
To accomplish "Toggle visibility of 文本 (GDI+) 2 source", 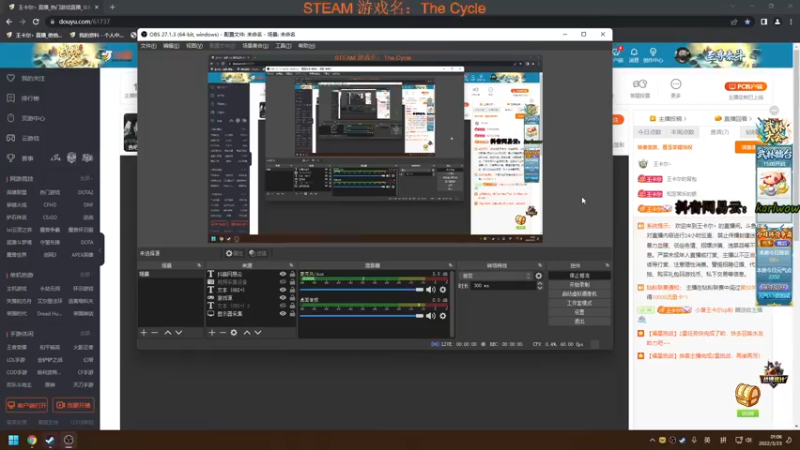I will coord(283,306).
